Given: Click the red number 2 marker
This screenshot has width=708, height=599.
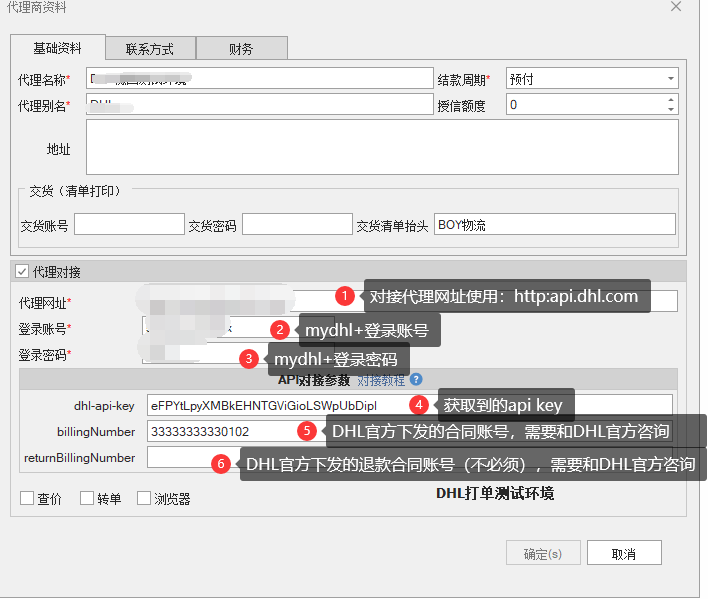Looking at the screenshot, I should coord(281,329).
